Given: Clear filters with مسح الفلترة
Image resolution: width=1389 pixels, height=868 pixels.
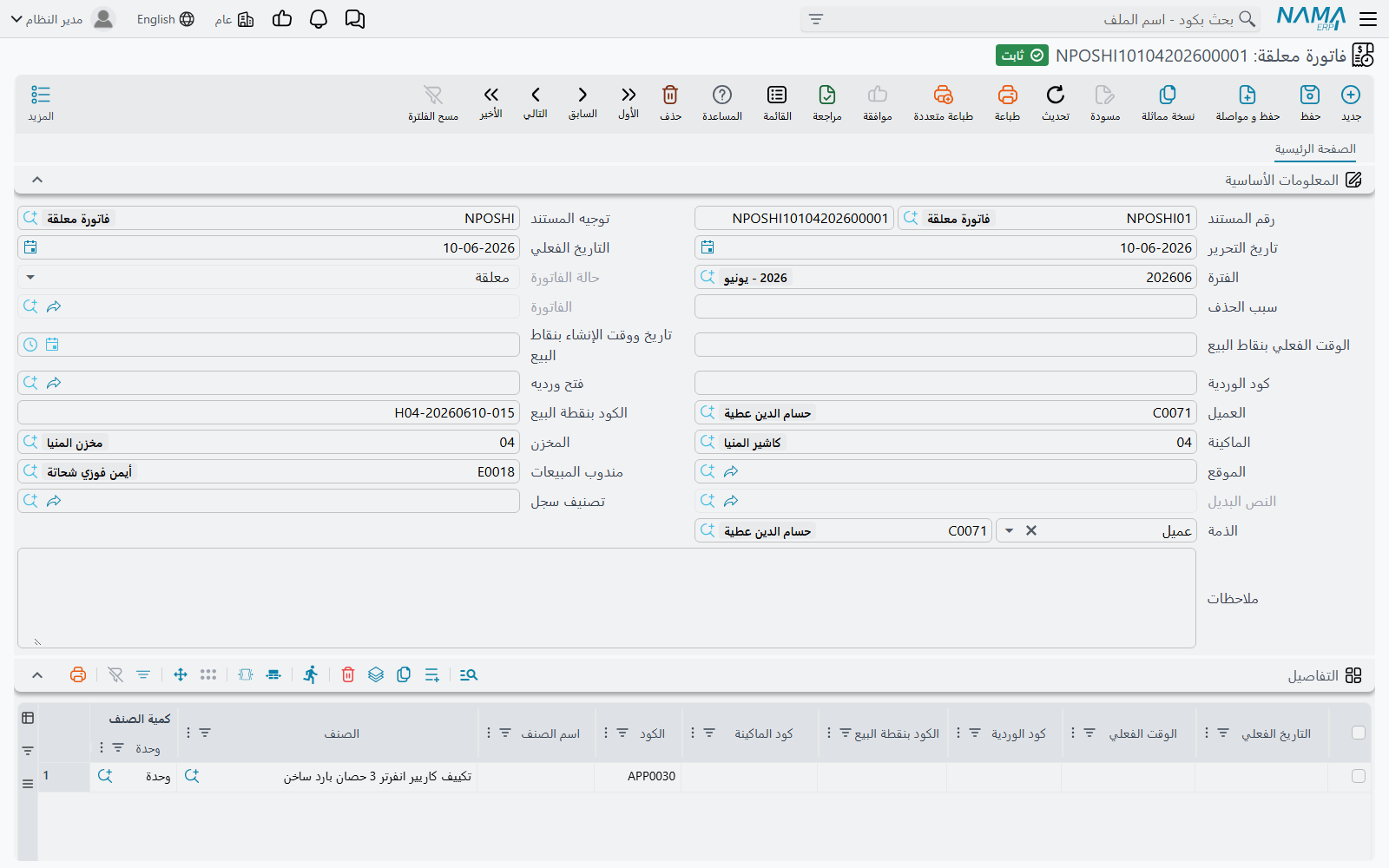Looking at the screenshot, I should tap(433, 102).
